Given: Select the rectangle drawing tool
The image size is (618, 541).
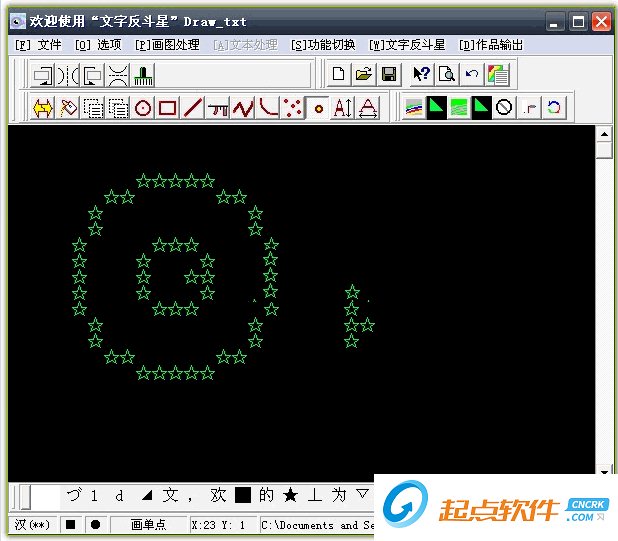Looking at the screenshot, I should point(168,108).
